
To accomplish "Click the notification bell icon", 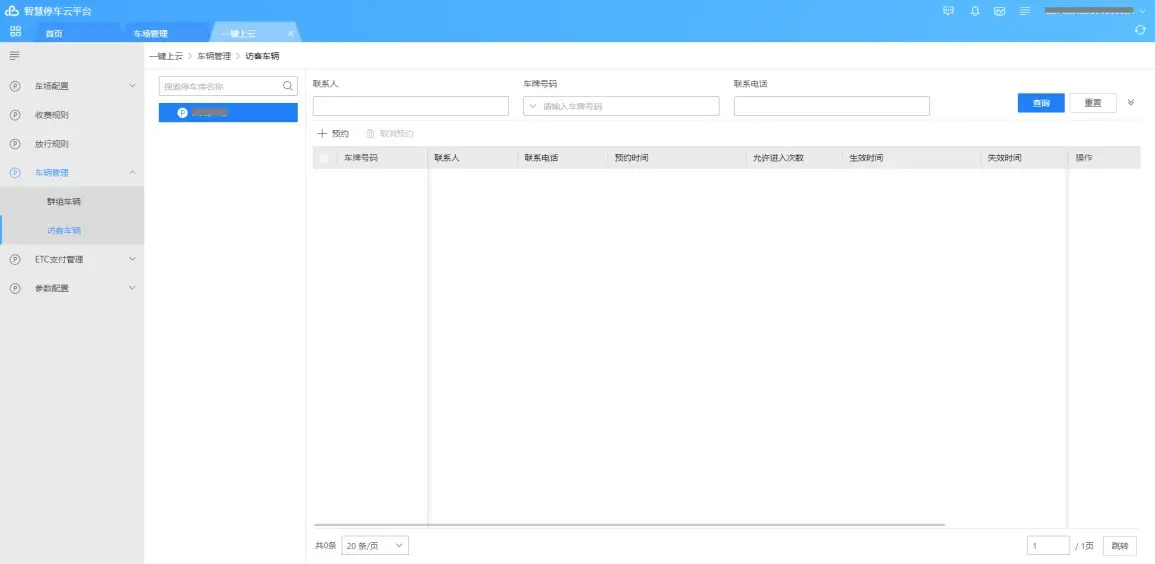I will pyautogui.click(x=975, y=11).
